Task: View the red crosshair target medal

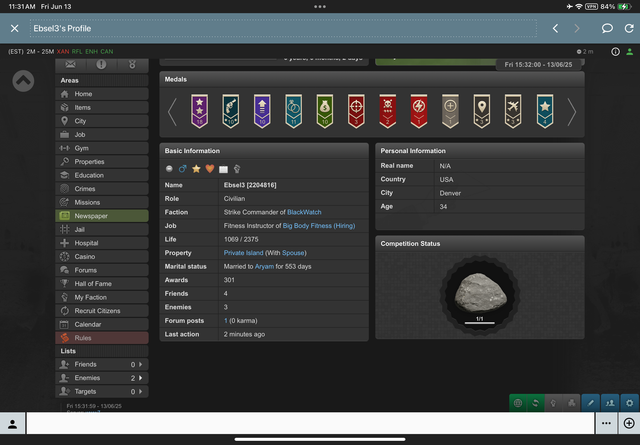Action: 356,111
